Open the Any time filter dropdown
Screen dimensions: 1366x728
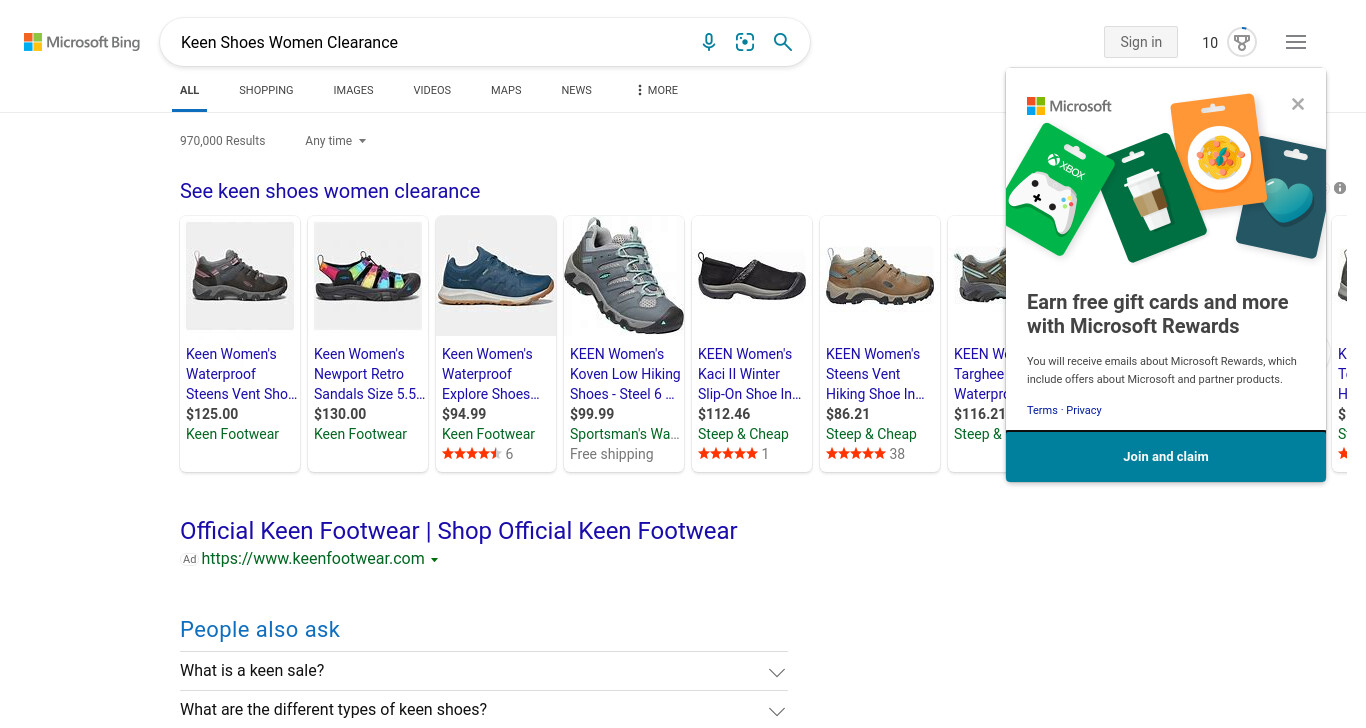336,141
